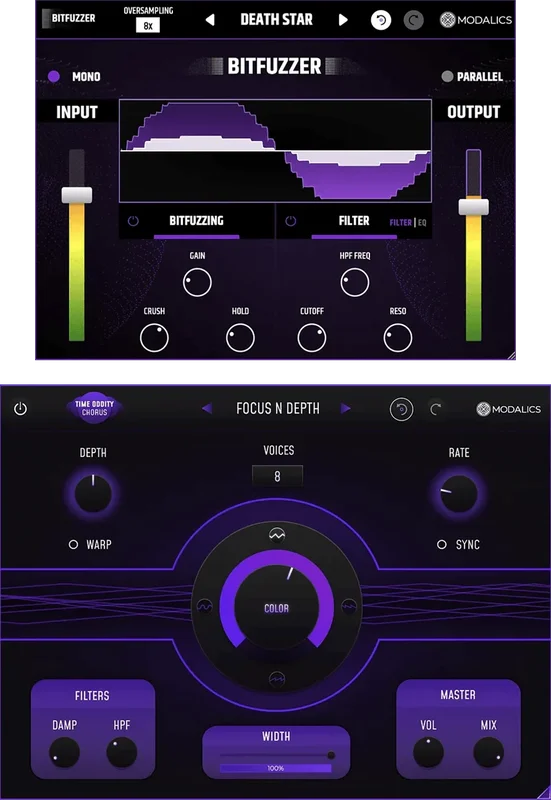Click the HPF Freq knob
551x800 pixels.
(x=355, y=282)
